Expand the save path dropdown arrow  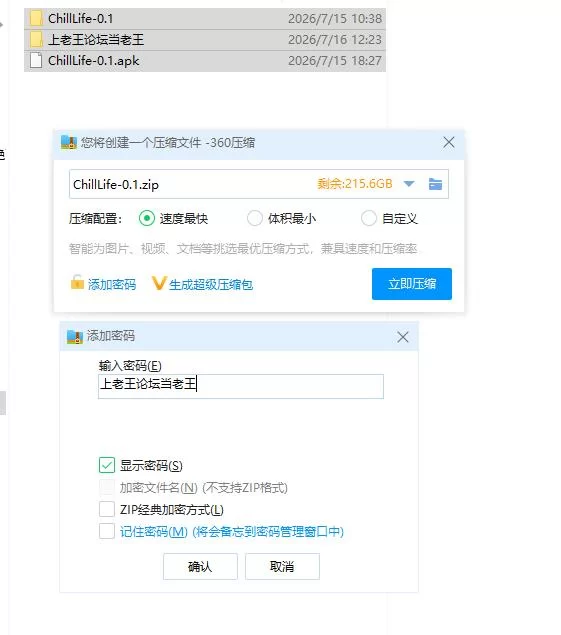[409, 184]
